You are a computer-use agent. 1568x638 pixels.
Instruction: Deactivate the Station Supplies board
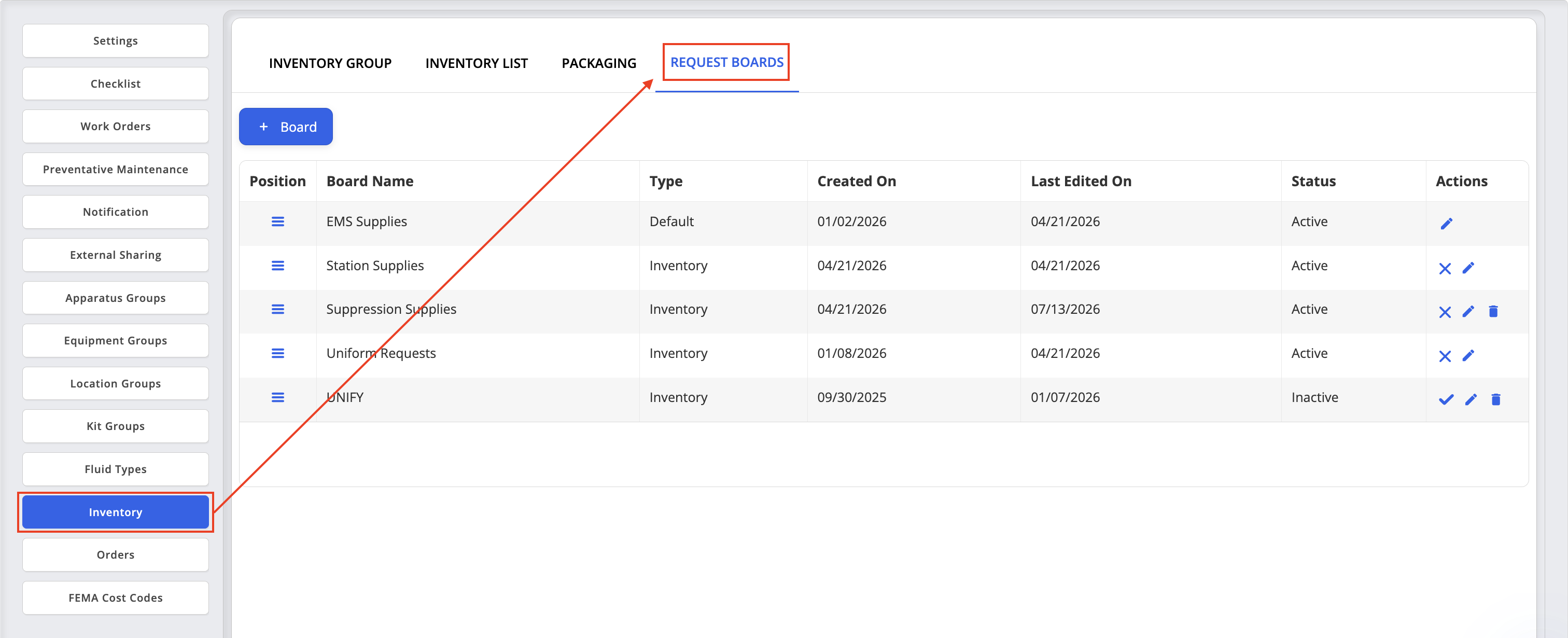click(x=1445, y=269)
